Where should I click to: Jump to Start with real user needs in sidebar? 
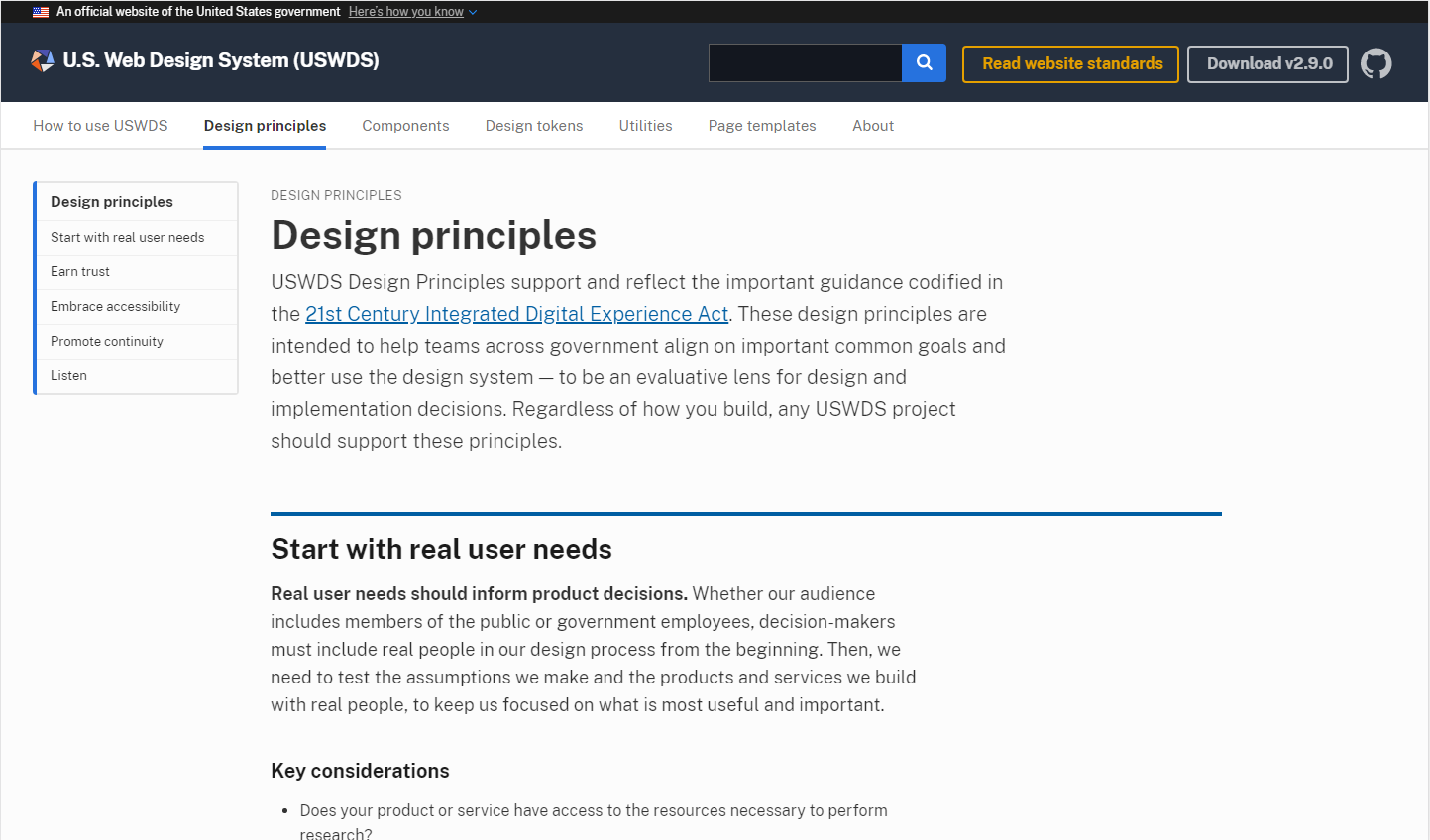tap(137, 238)
